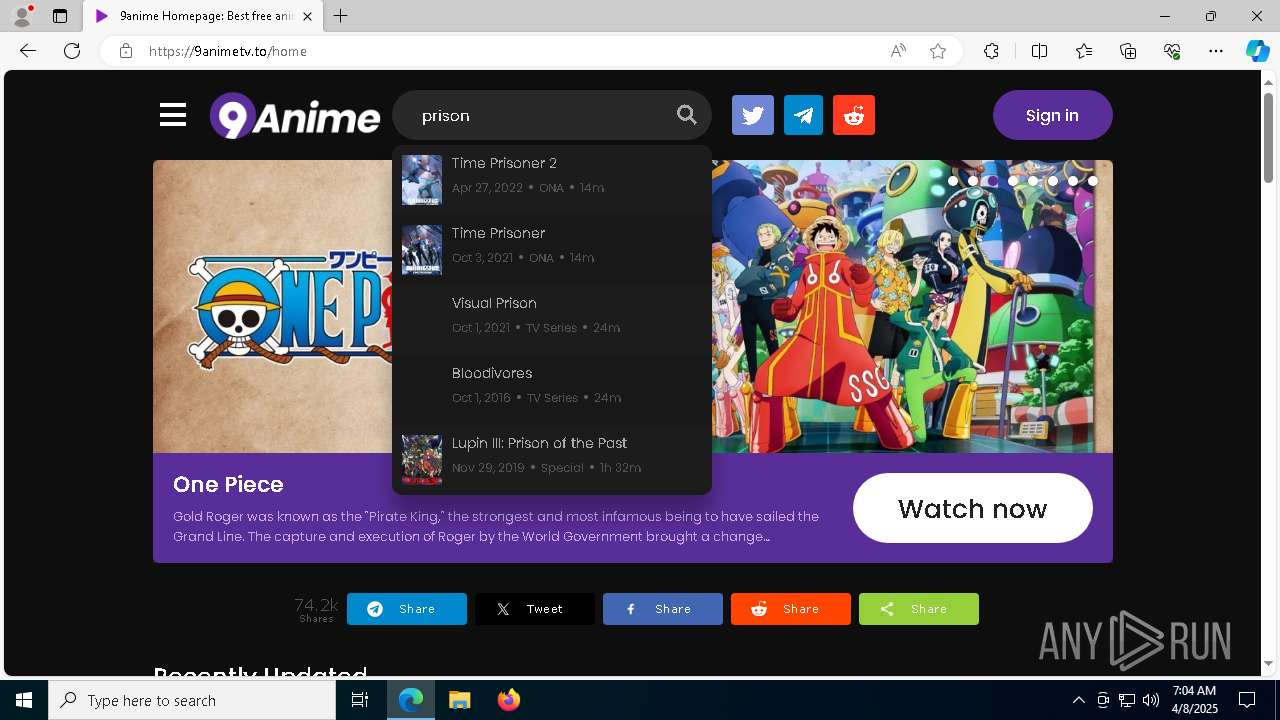The height and width of the screenshot is (720, 1280).
Task: Click Time Prisoner 2 thumbnail
Action: point(422,180)
